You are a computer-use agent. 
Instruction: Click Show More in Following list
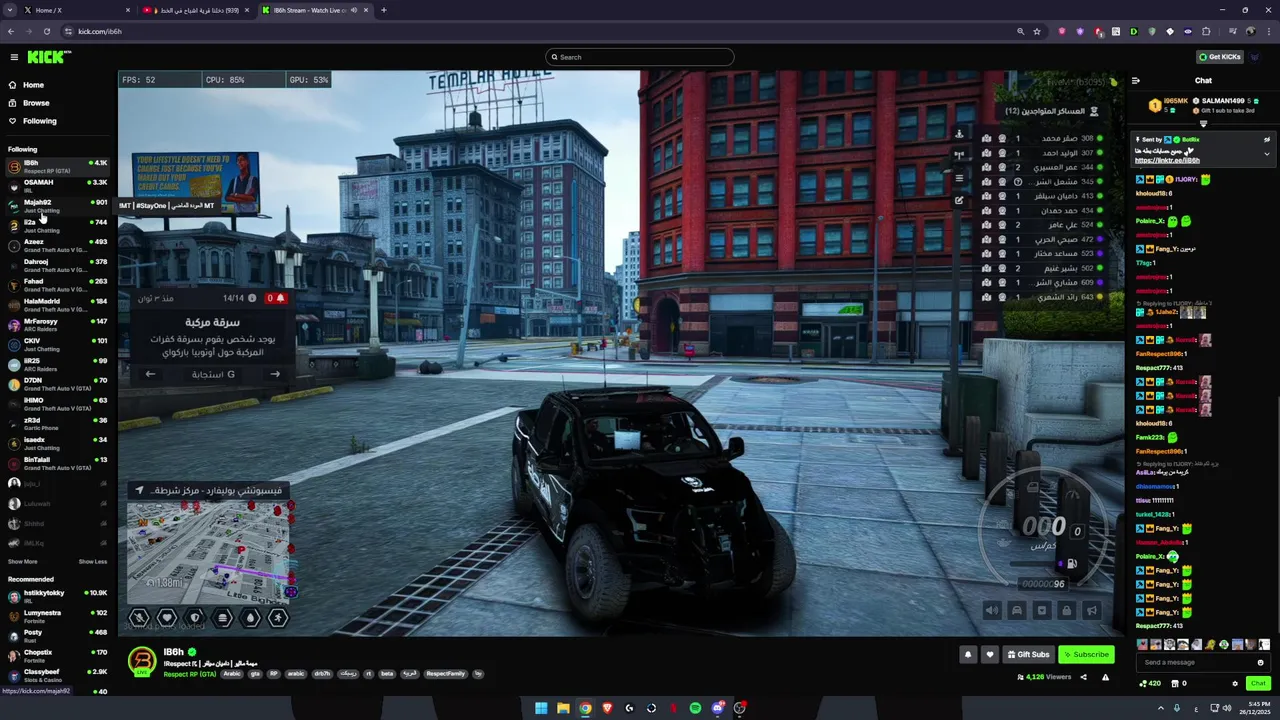click(x=22, y=562)
